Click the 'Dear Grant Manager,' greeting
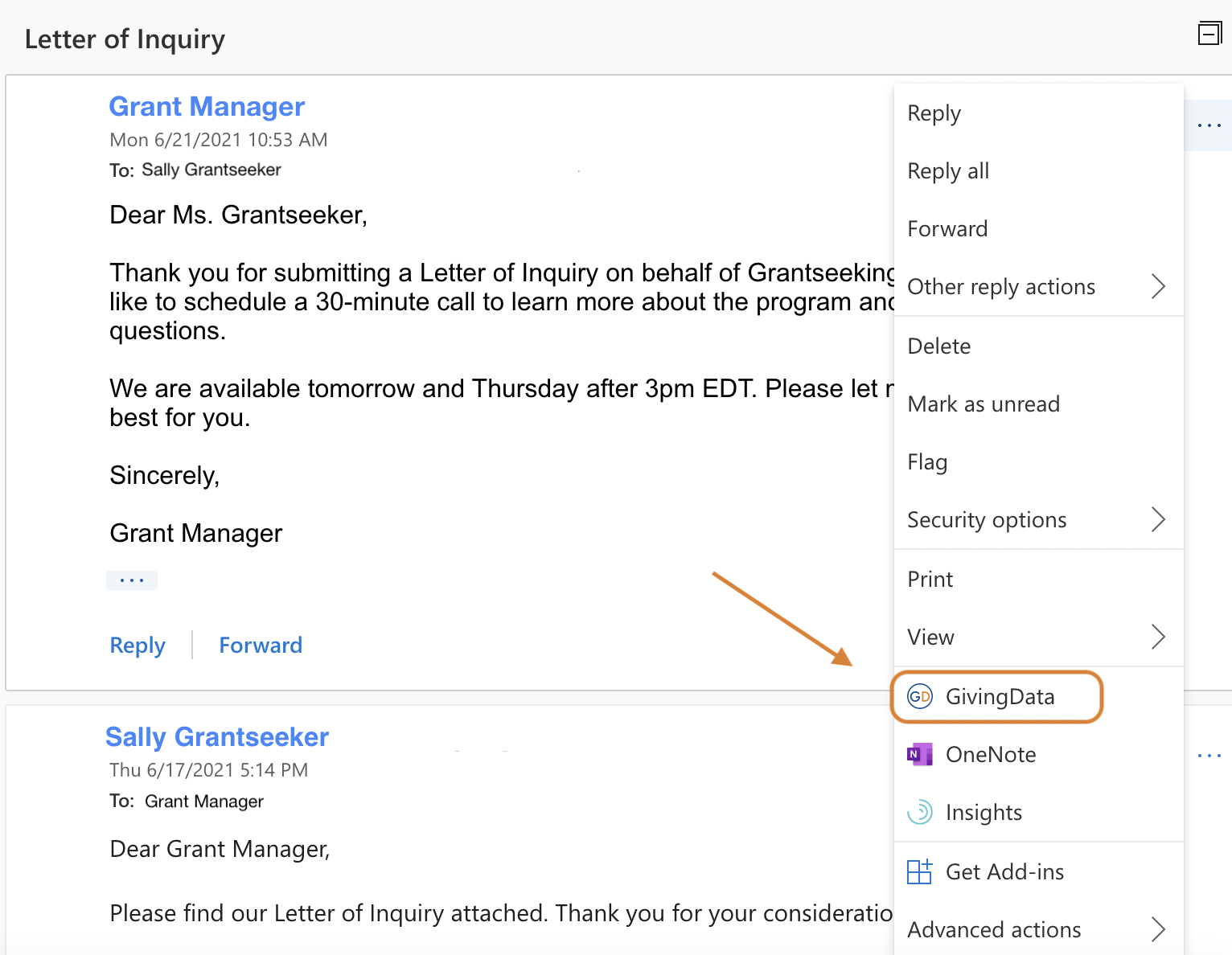The width and height of the screenshot is (1232, 955). click(220, 849)
